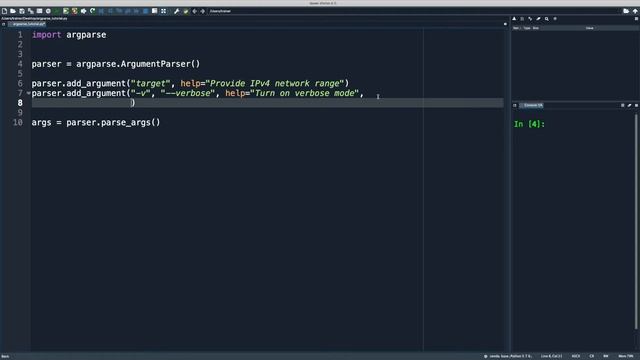This screenshot has width=640, height=360.
Task: Change to the parent directory
Action: click(635, 11)
